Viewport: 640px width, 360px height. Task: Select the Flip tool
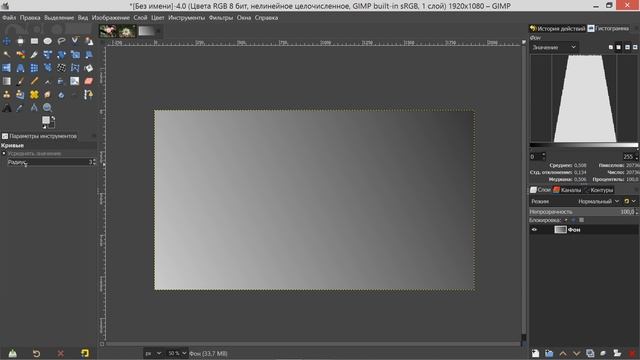click(7, 68)
